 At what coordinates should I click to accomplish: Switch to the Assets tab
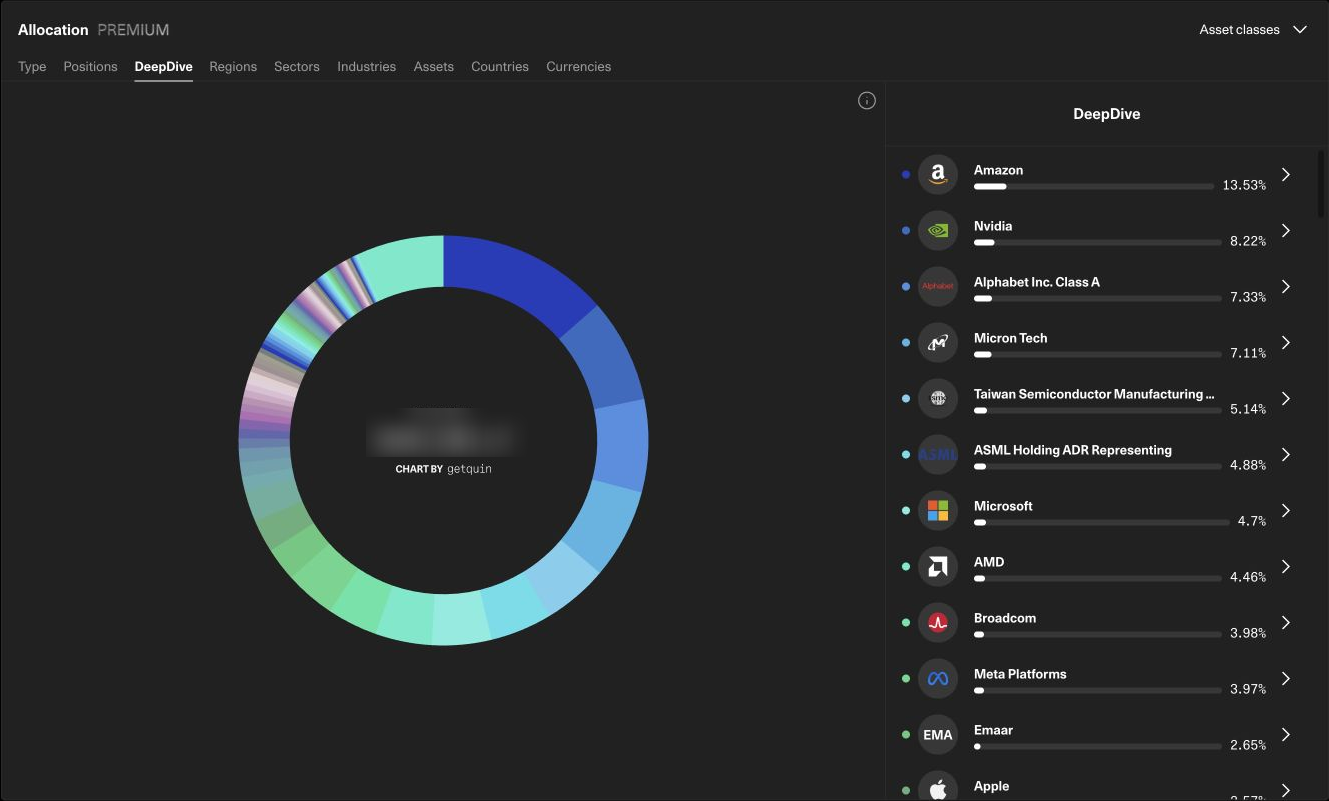click(x=434, y=66)
